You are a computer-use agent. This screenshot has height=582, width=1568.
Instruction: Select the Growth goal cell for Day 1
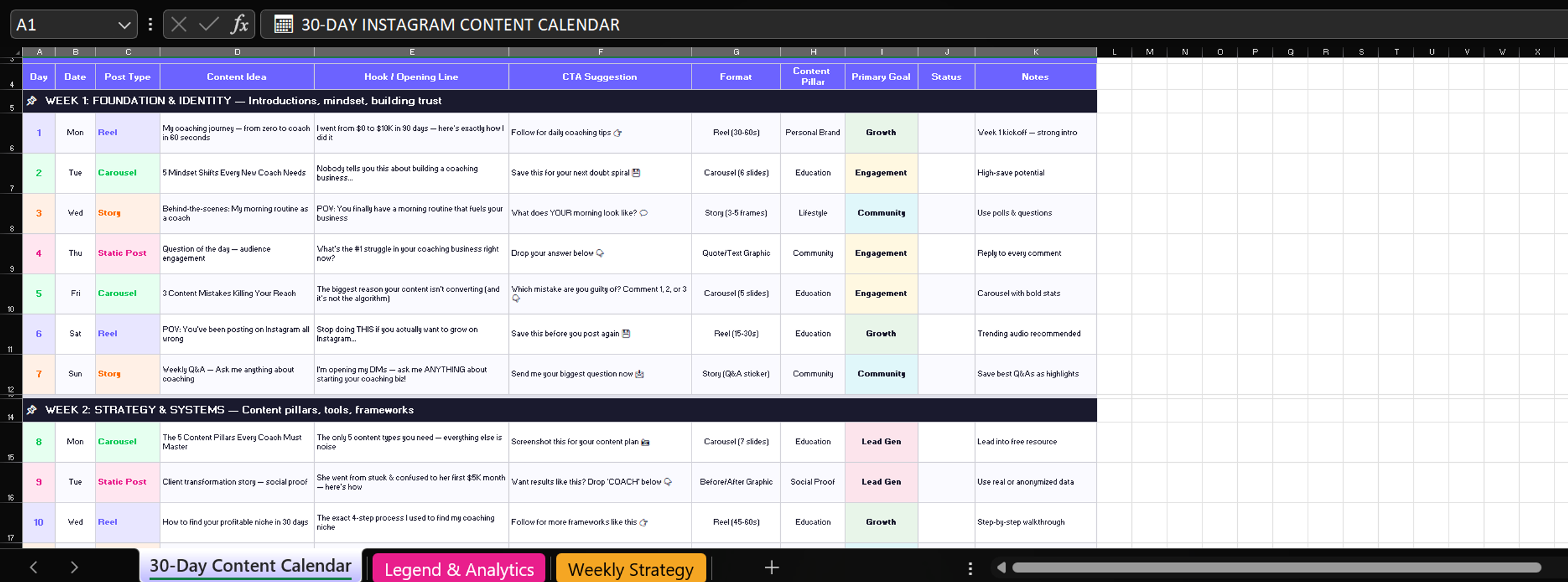coord(881,133)
